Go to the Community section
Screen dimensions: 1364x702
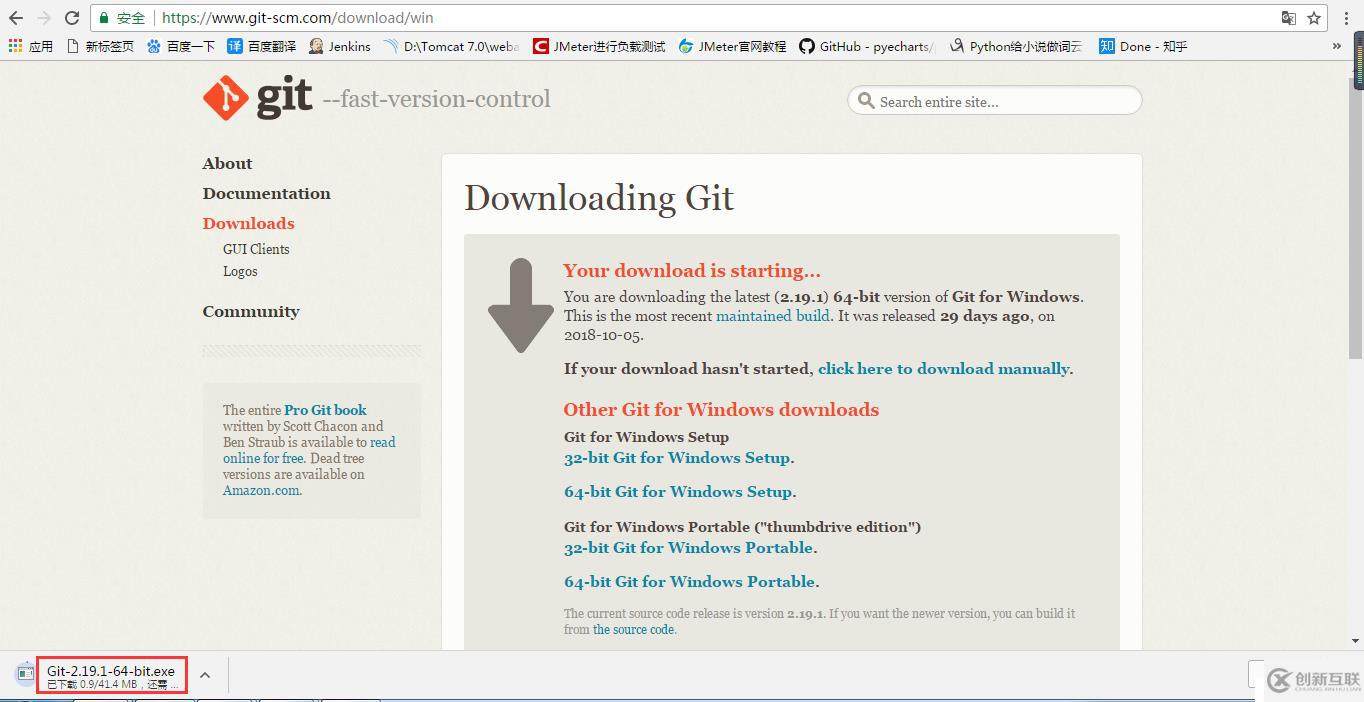click(251, 312)
